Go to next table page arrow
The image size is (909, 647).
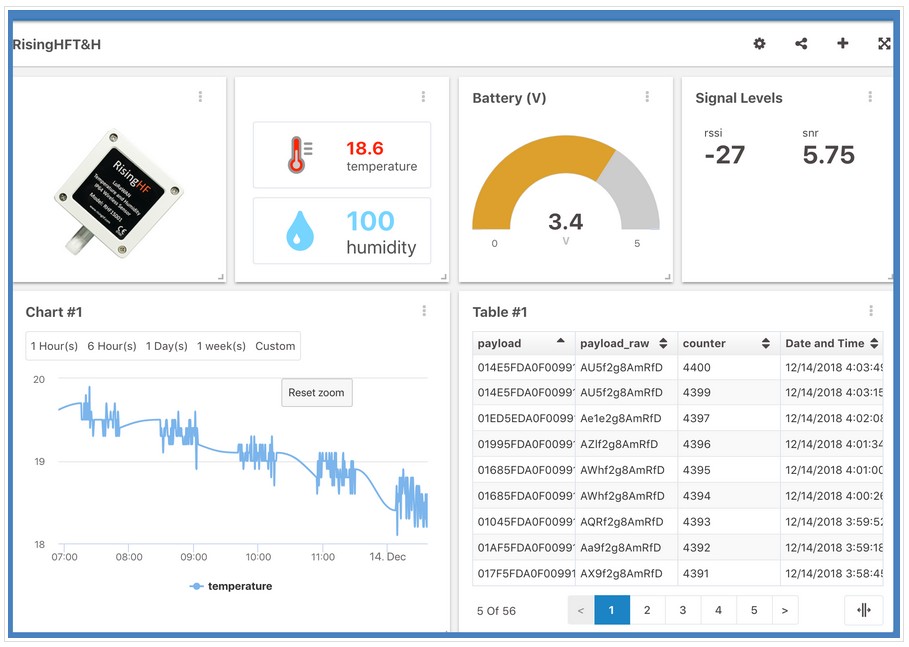(785, 610)
